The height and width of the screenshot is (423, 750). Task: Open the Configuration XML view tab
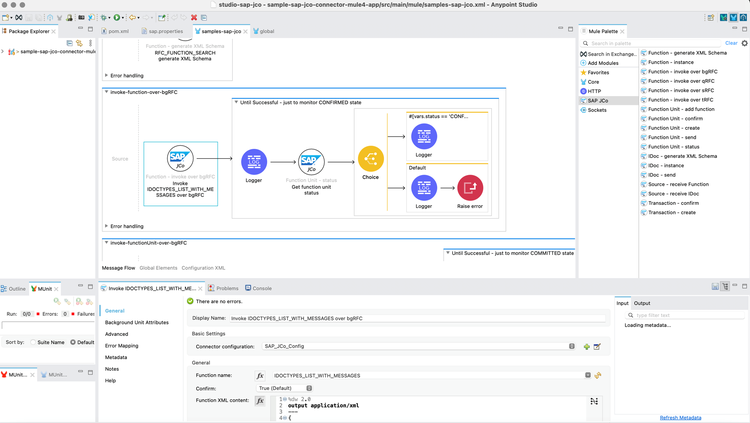(x=203, y=268)
